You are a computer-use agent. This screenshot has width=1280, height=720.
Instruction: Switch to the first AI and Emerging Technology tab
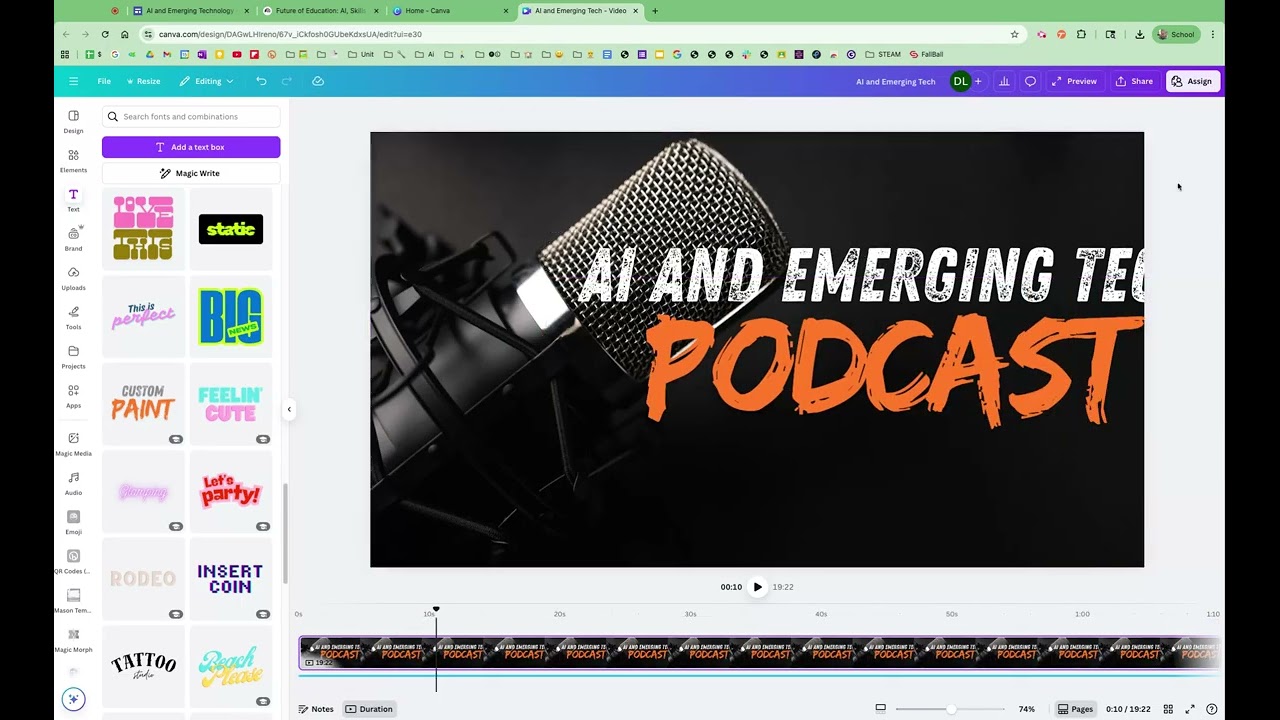click(190, 11)
